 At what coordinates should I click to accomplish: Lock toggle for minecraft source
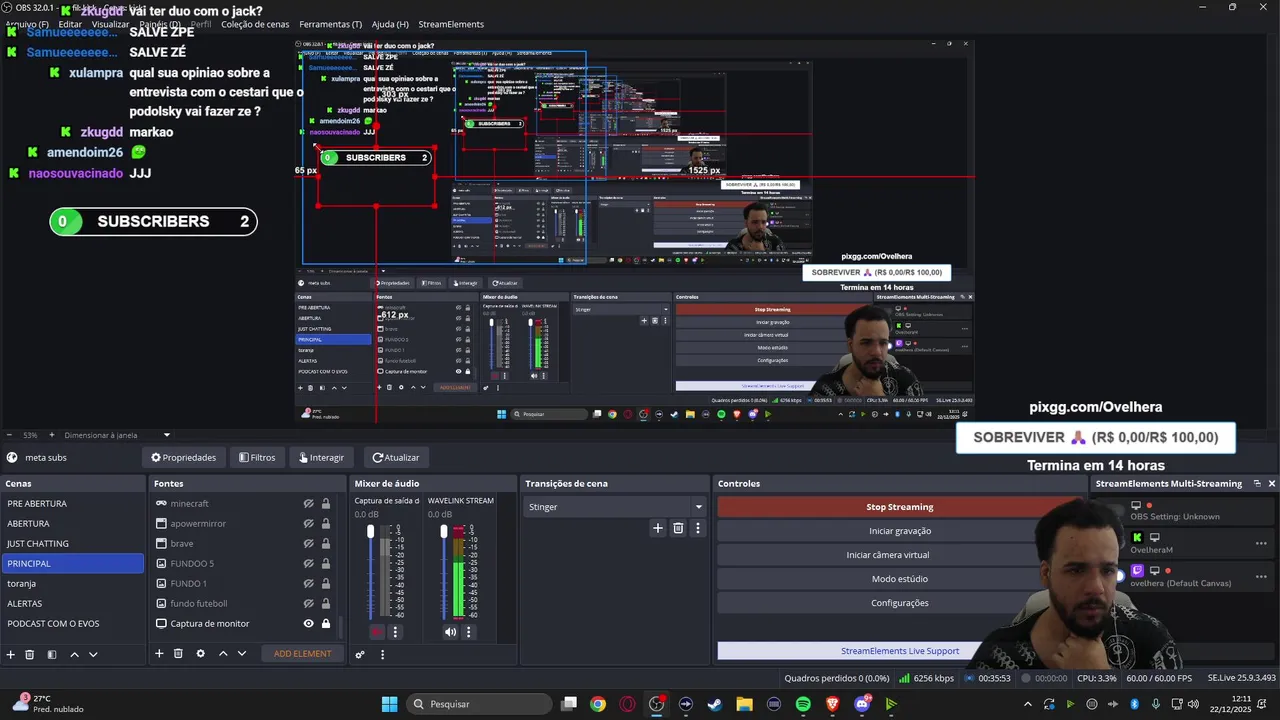tap(326, 503)
